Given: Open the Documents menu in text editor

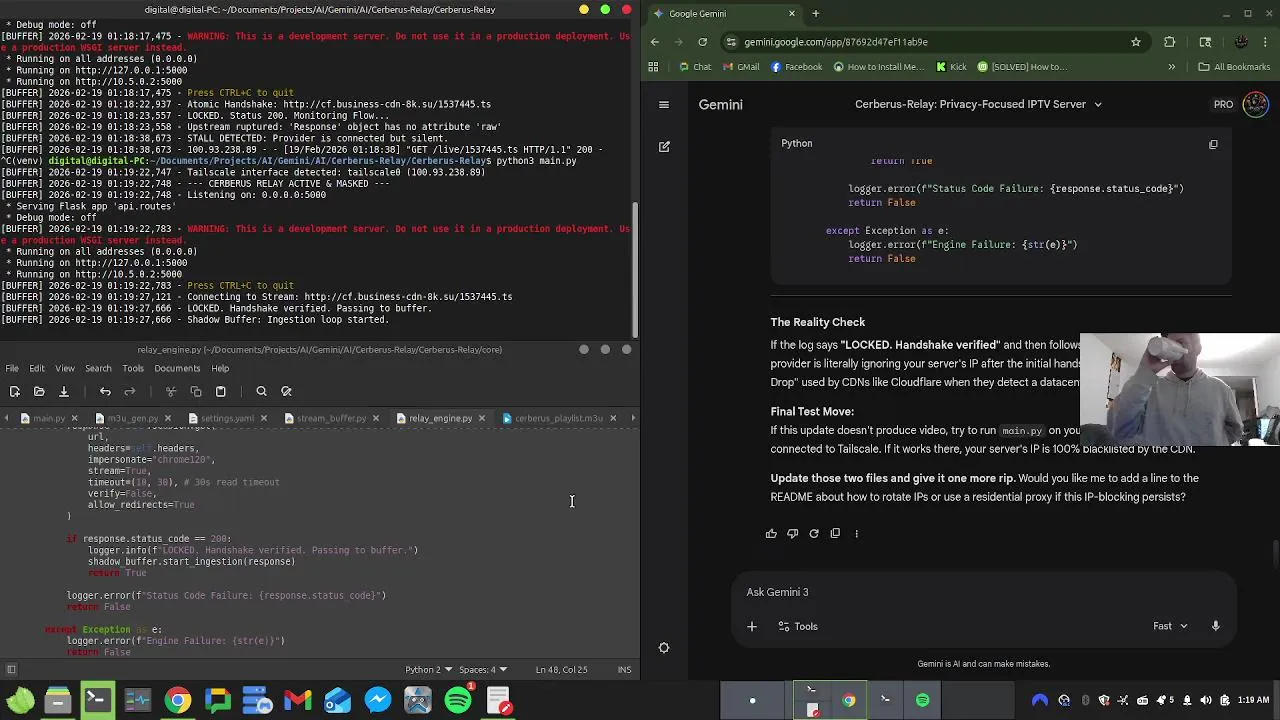Looking at the screenshot, I should (x=177, y=368).
